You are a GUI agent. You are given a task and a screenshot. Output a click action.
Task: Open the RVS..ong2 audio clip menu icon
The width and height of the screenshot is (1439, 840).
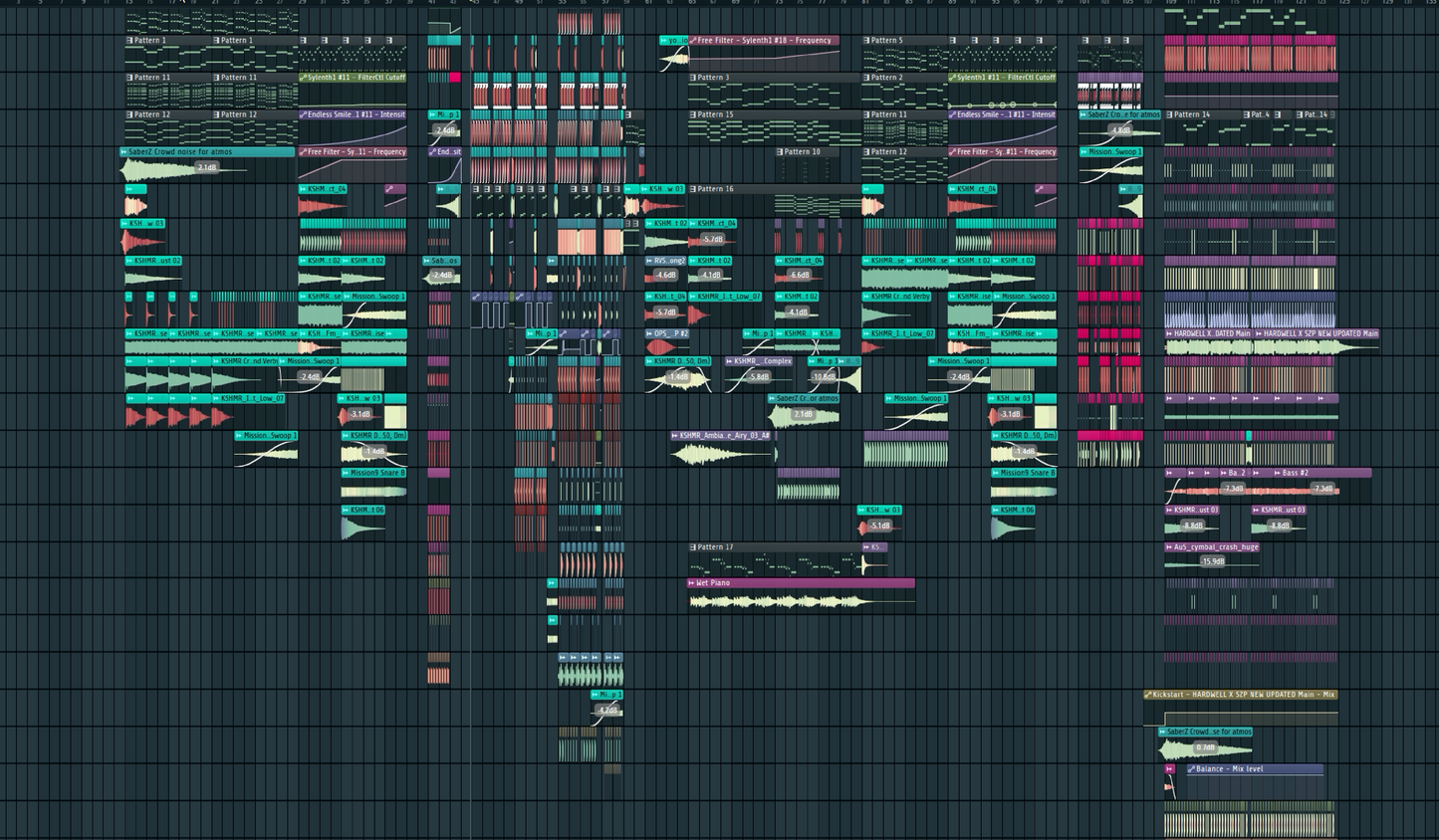pos(649,261)
